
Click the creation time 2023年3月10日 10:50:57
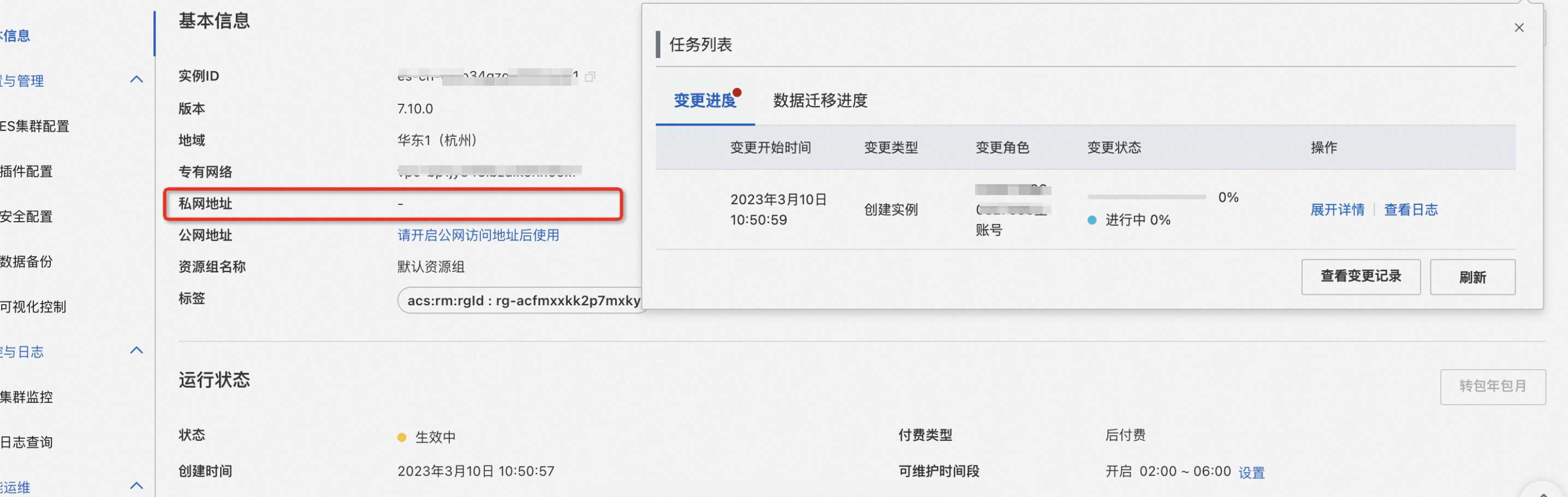(x=476, y=471)
